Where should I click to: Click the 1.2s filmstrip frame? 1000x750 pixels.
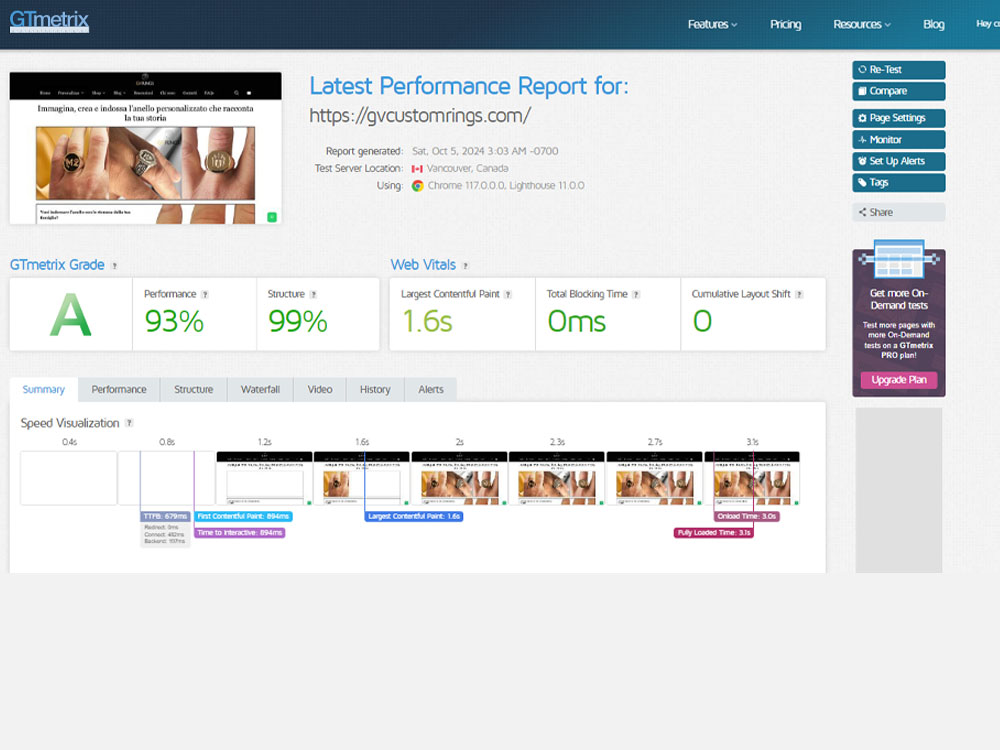coord(265,478)
